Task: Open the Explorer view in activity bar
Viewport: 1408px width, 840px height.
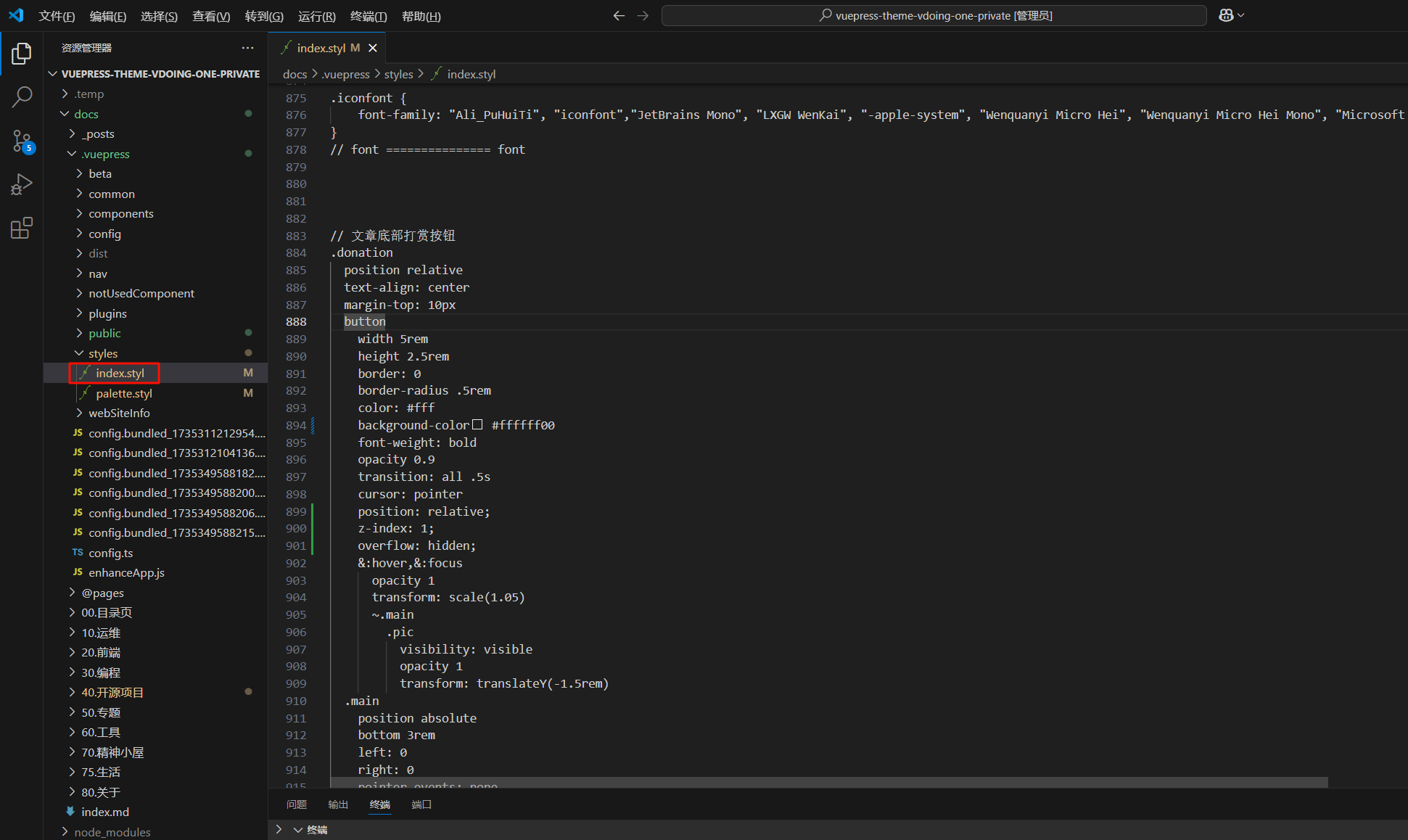Action: tap(22, 53)
